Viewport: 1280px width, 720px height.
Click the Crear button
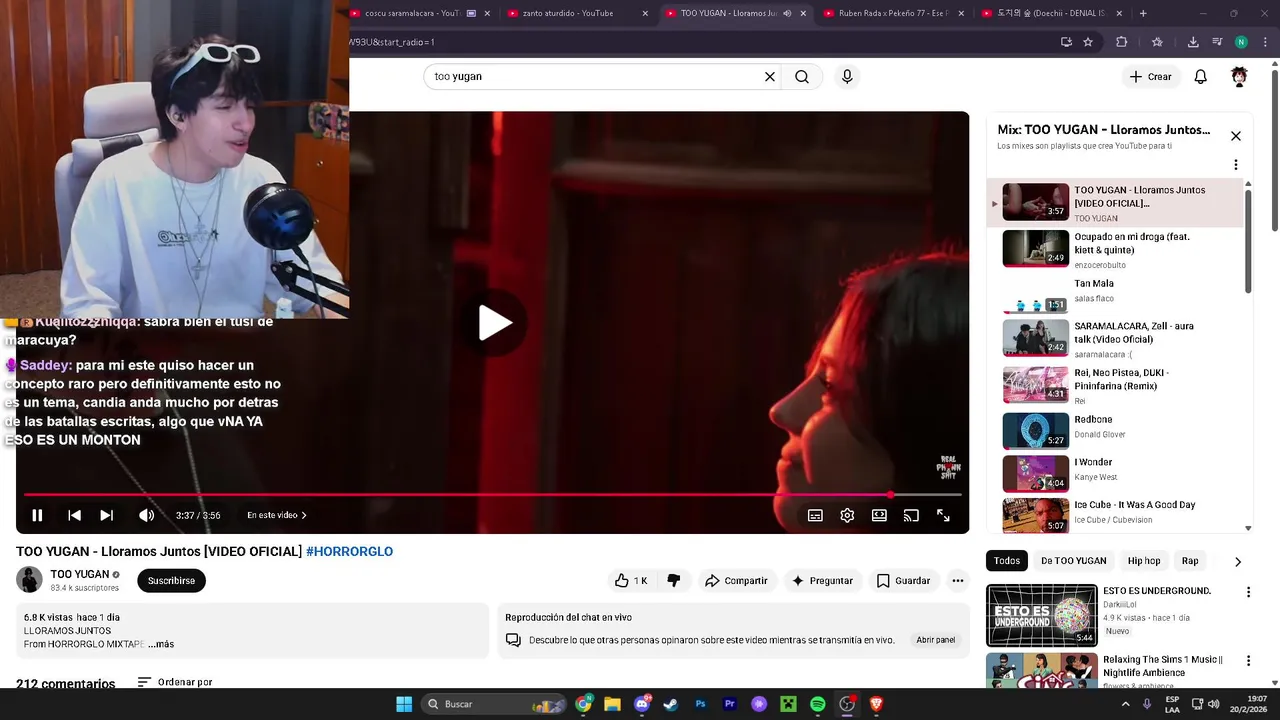[1150, 77]
